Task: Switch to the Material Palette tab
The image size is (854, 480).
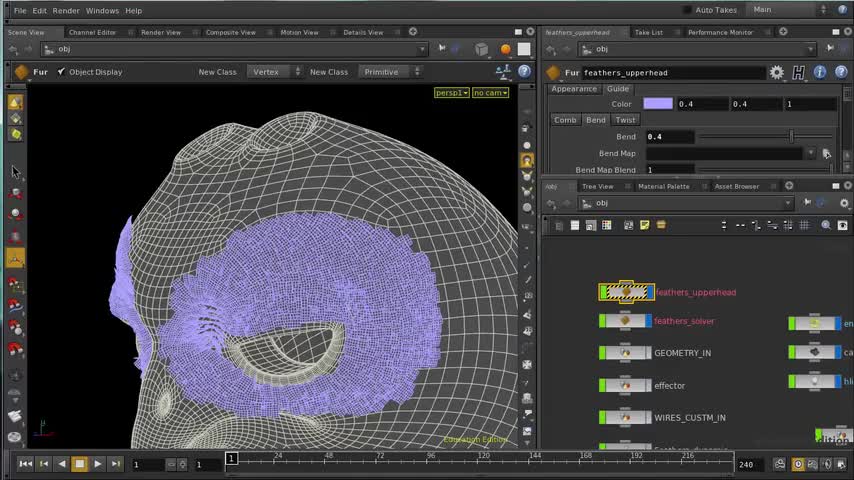Action: coord(664,186)
